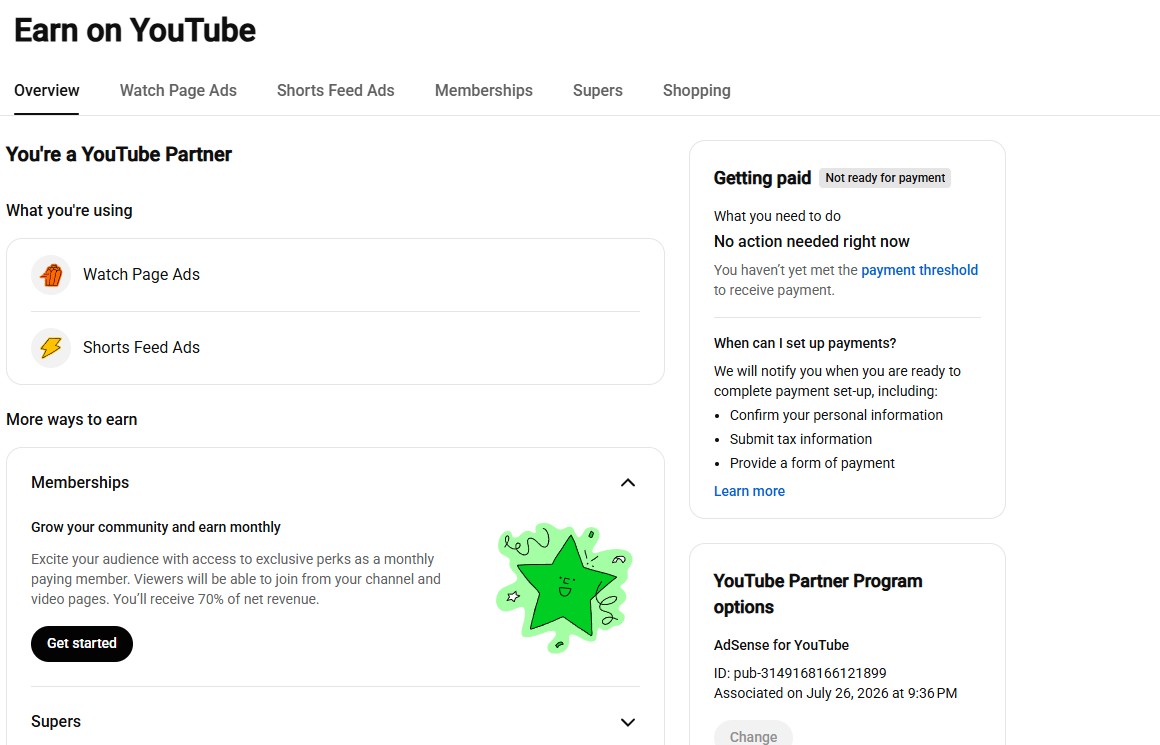Click the 'More ways to earn' heading
The image size is (1160, 745).
72,420
